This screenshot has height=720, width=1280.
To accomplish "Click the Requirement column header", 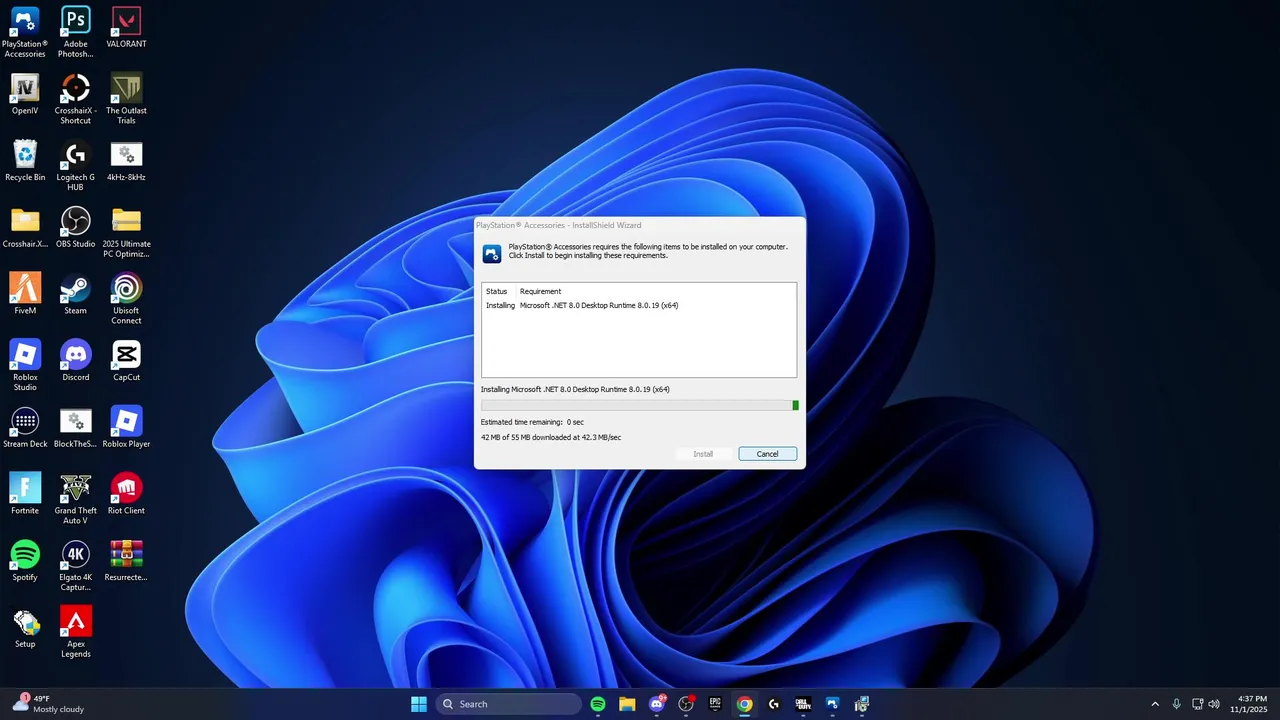I will (540, 291).
